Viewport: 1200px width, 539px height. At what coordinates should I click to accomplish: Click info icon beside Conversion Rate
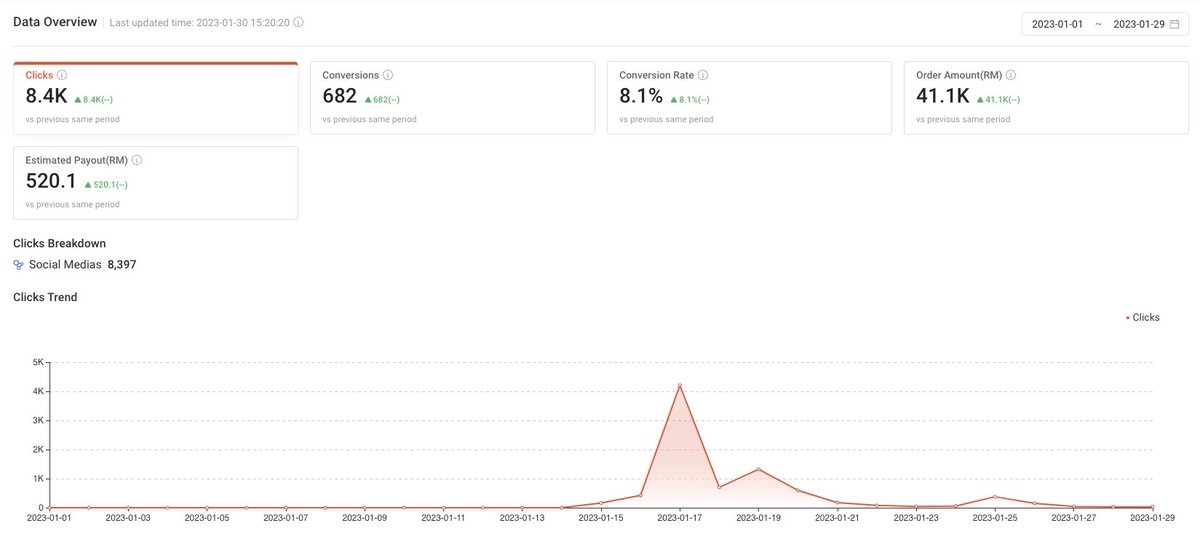click(x=703, y=75)
